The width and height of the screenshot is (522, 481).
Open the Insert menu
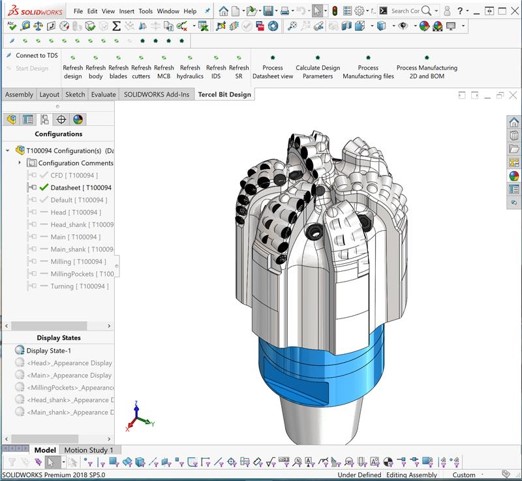pos(127,11)
